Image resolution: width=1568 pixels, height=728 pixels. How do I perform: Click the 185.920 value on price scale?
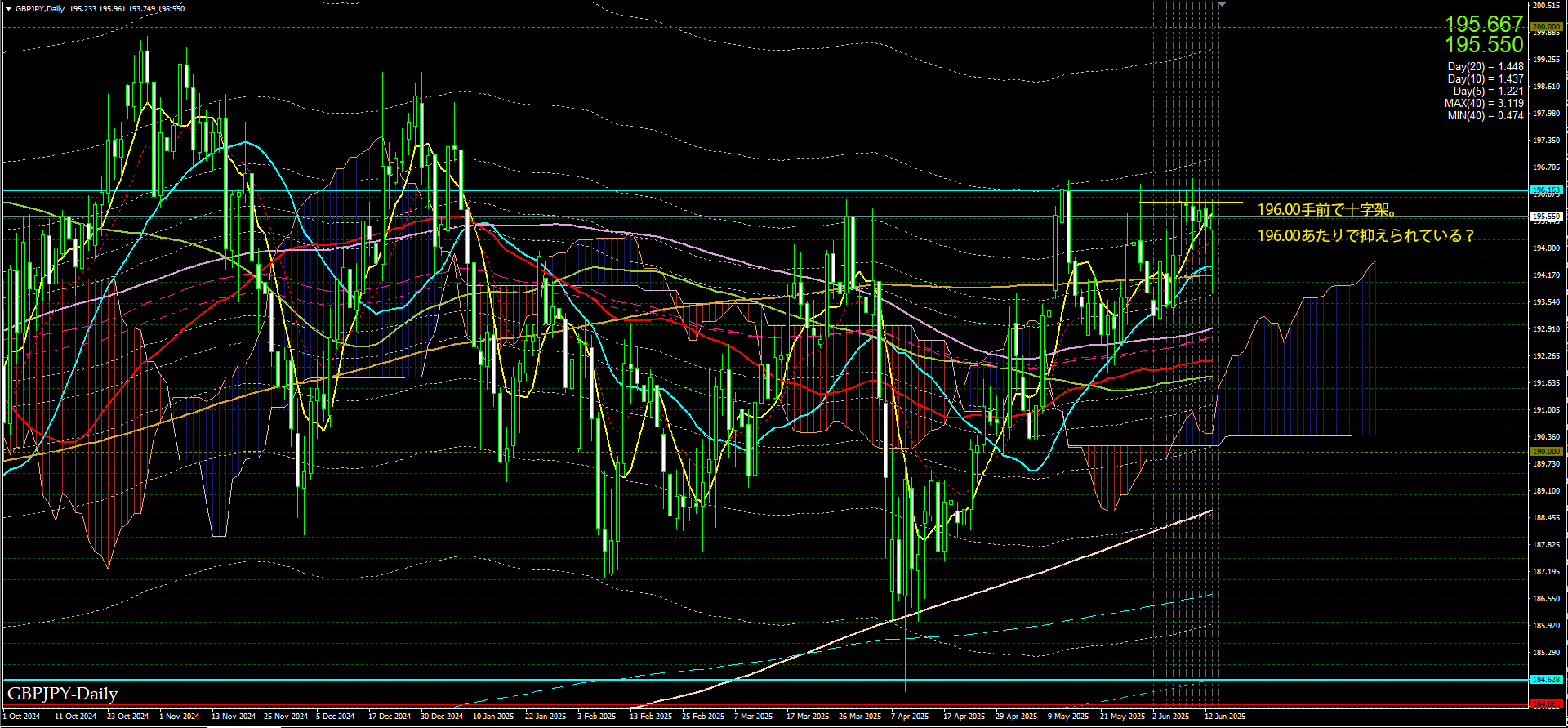tap(1546, 626)
